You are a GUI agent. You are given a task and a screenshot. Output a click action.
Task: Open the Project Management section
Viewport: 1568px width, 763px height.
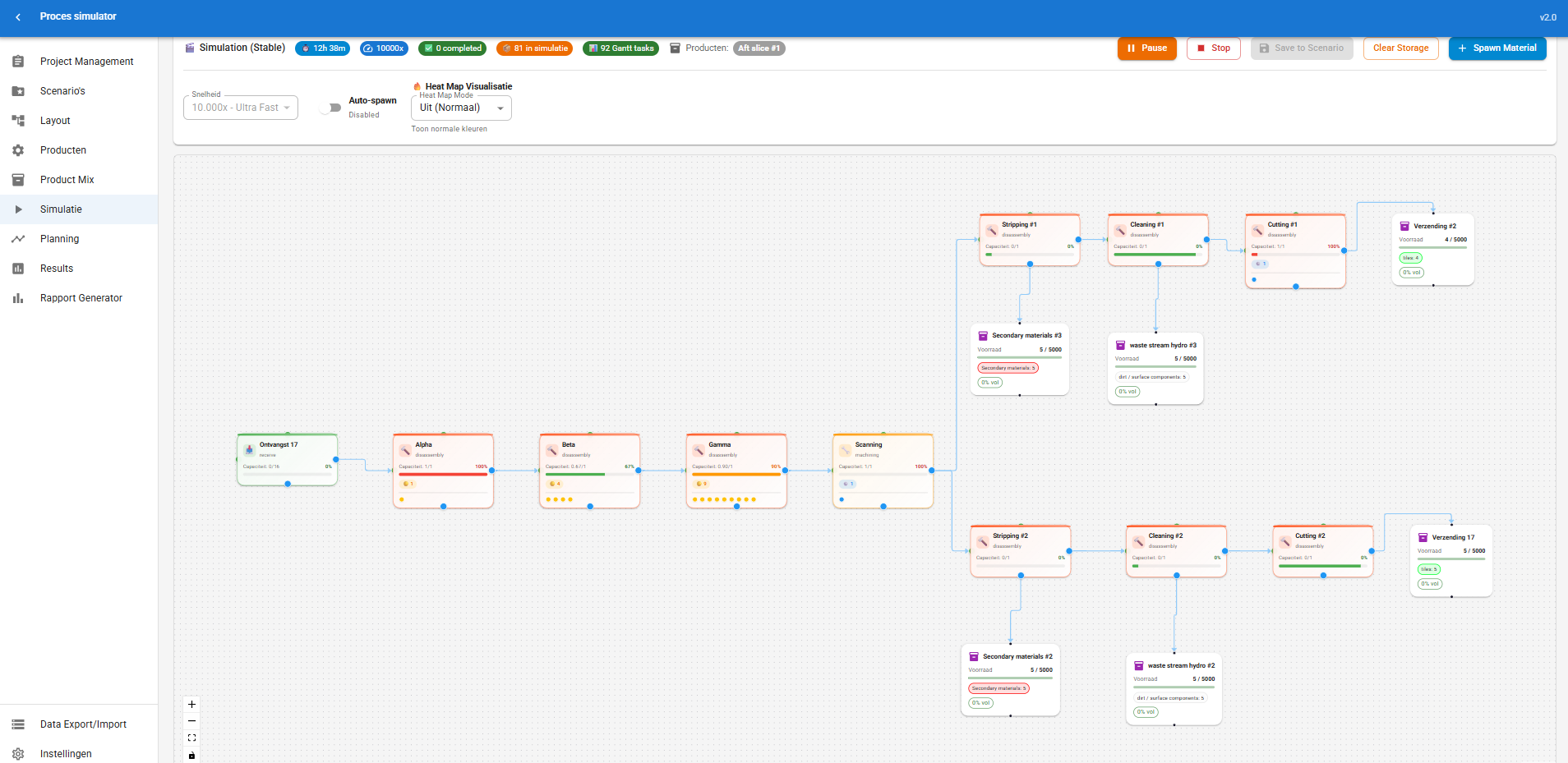point(86,61)
